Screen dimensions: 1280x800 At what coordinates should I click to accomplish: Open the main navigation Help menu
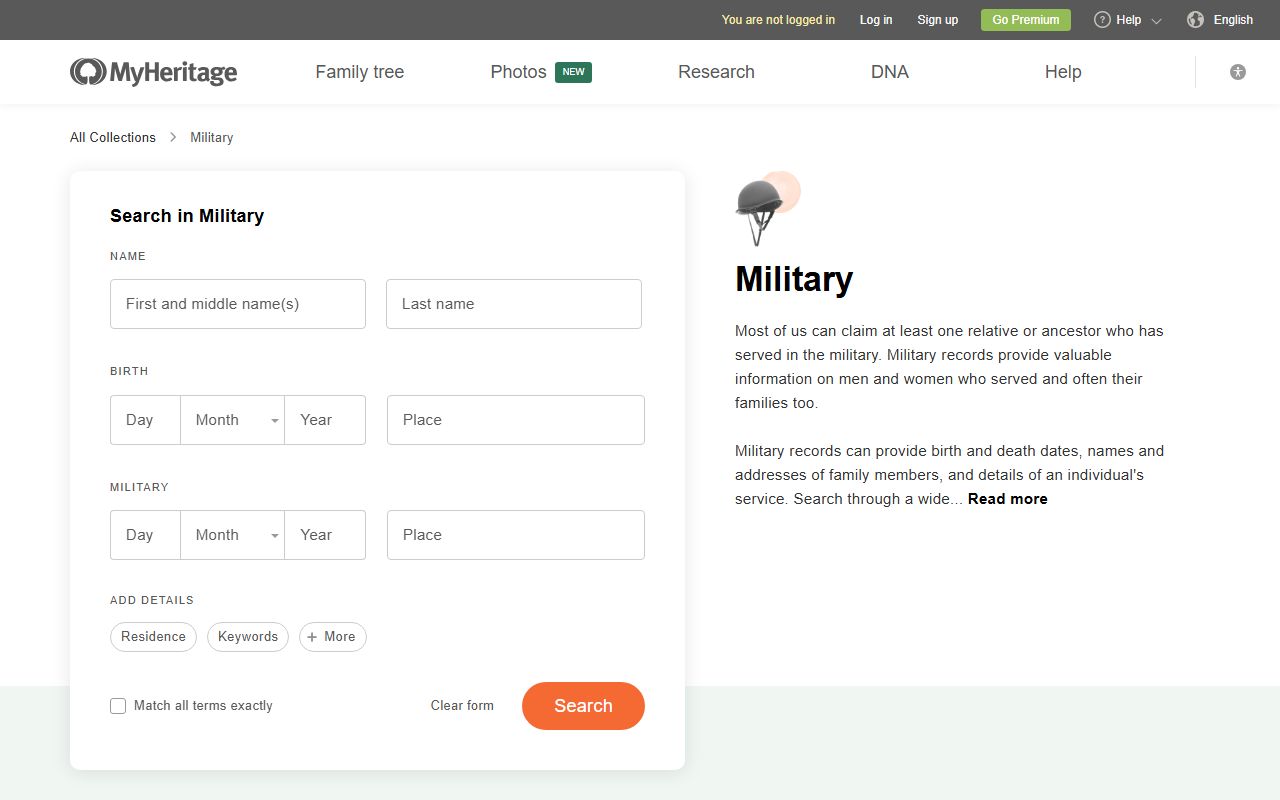[x=1063, y=72]
